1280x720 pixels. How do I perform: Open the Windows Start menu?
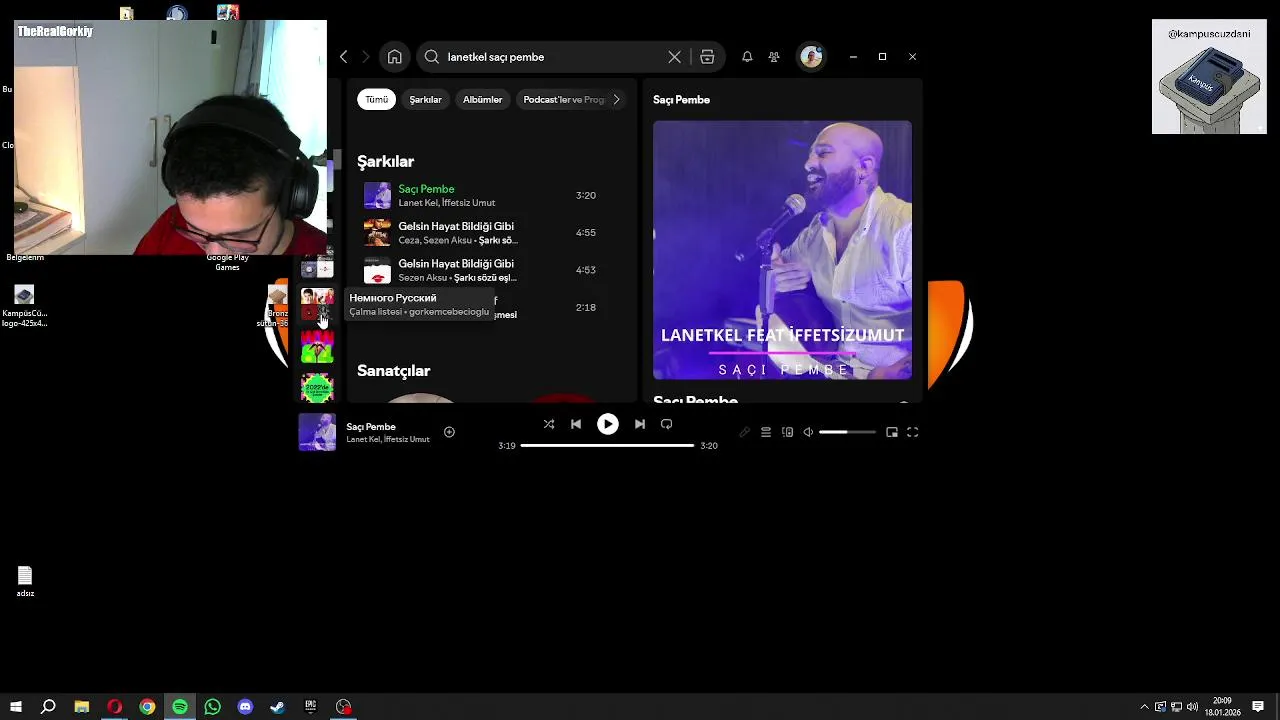coord(16,707)
